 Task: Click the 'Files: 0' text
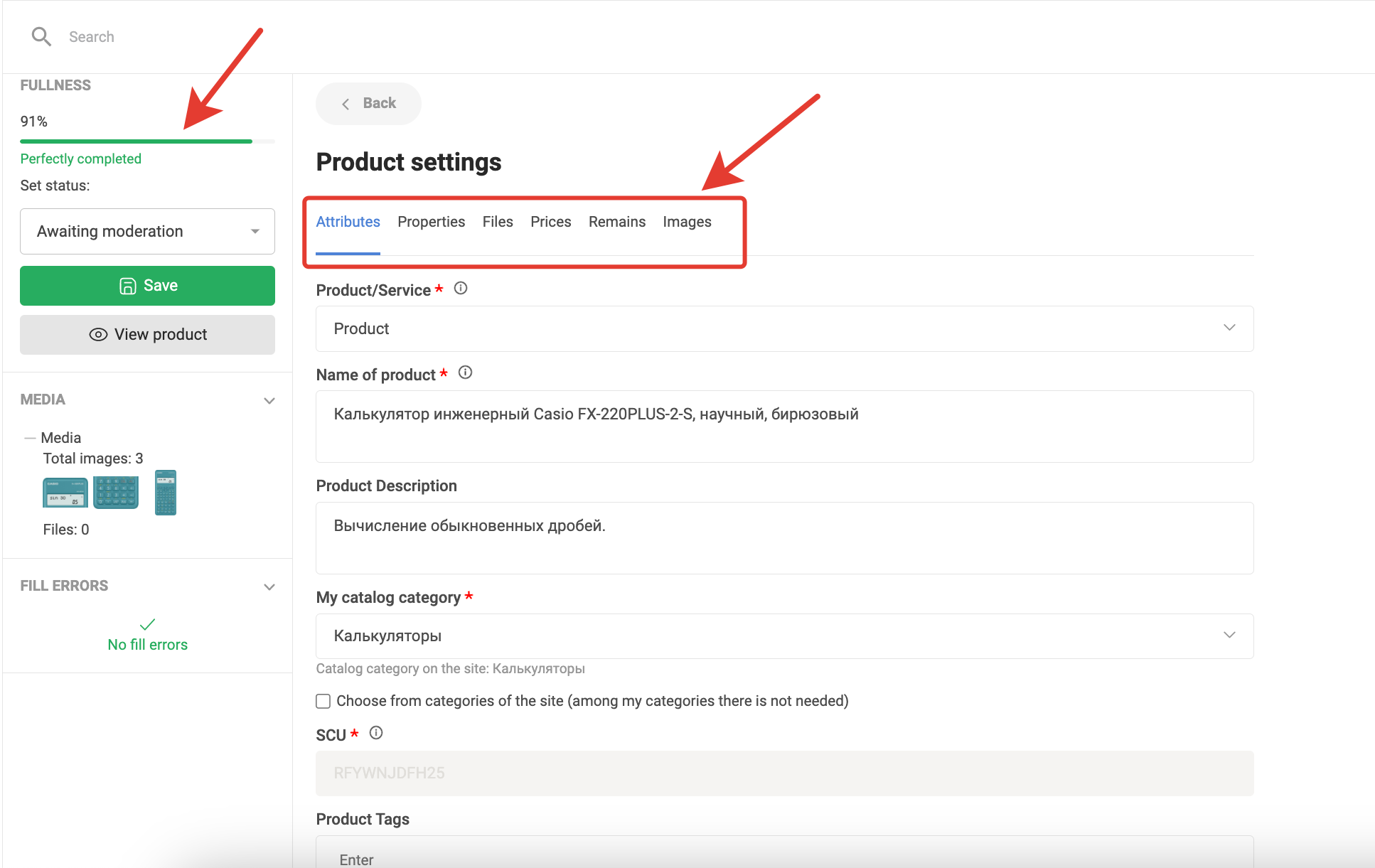pos(65,530)
